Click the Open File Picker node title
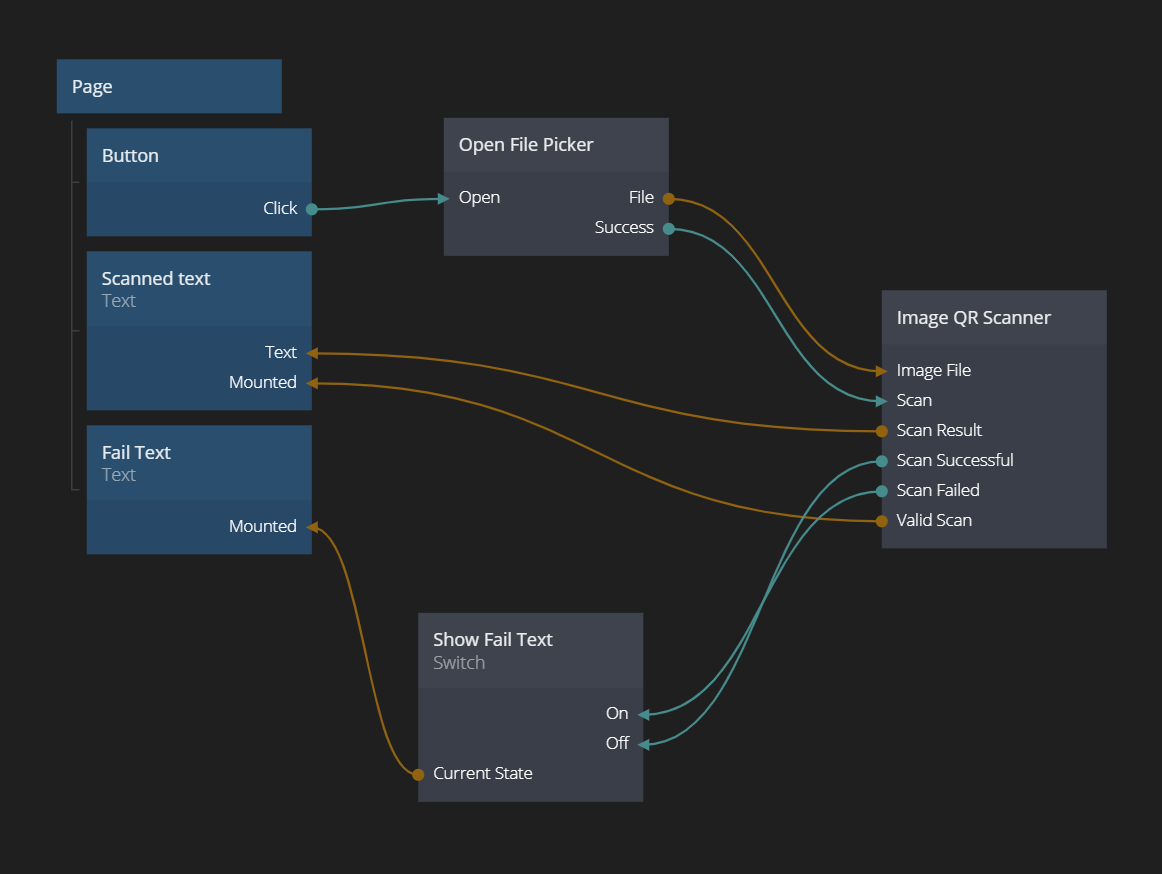 526,145
